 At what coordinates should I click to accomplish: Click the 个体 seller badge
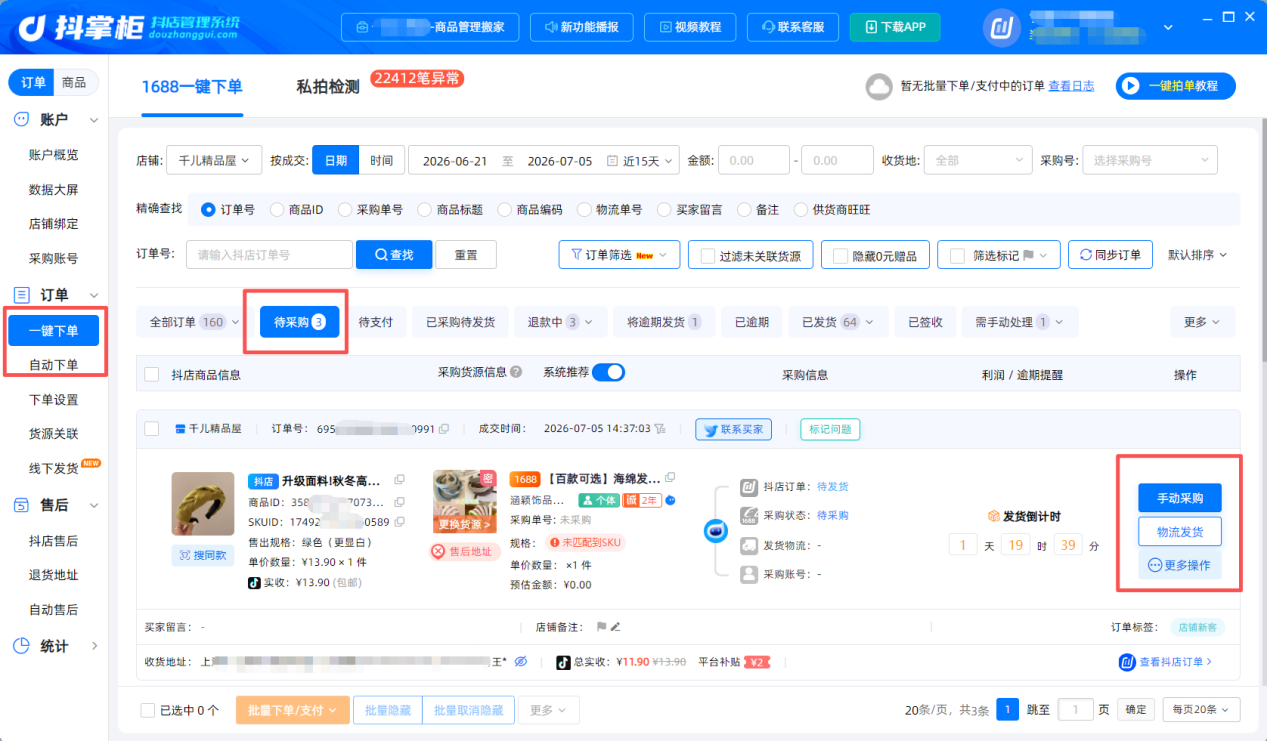tap(598, 500)
